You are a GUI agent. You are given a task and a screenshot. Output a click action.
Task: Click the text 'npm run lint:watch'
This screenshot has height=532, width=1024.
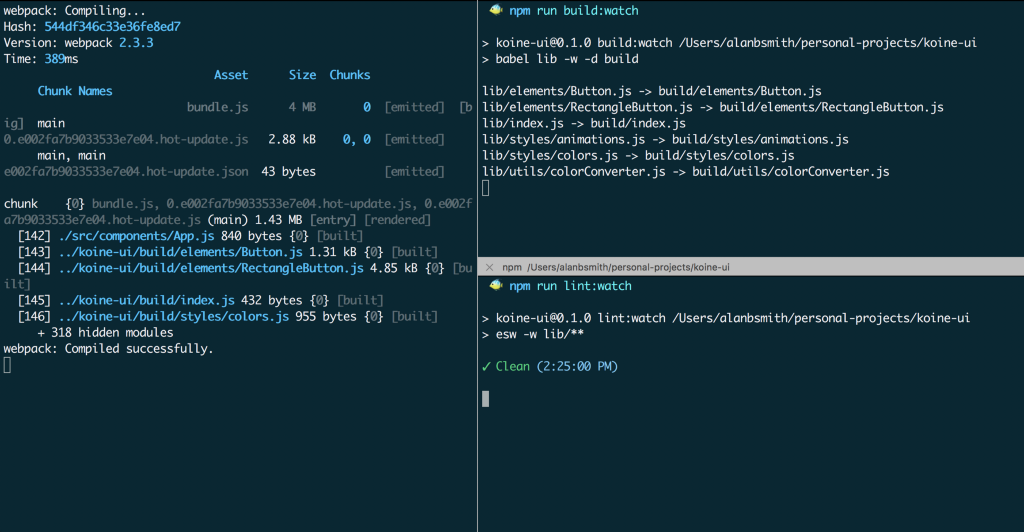(570, 286)
